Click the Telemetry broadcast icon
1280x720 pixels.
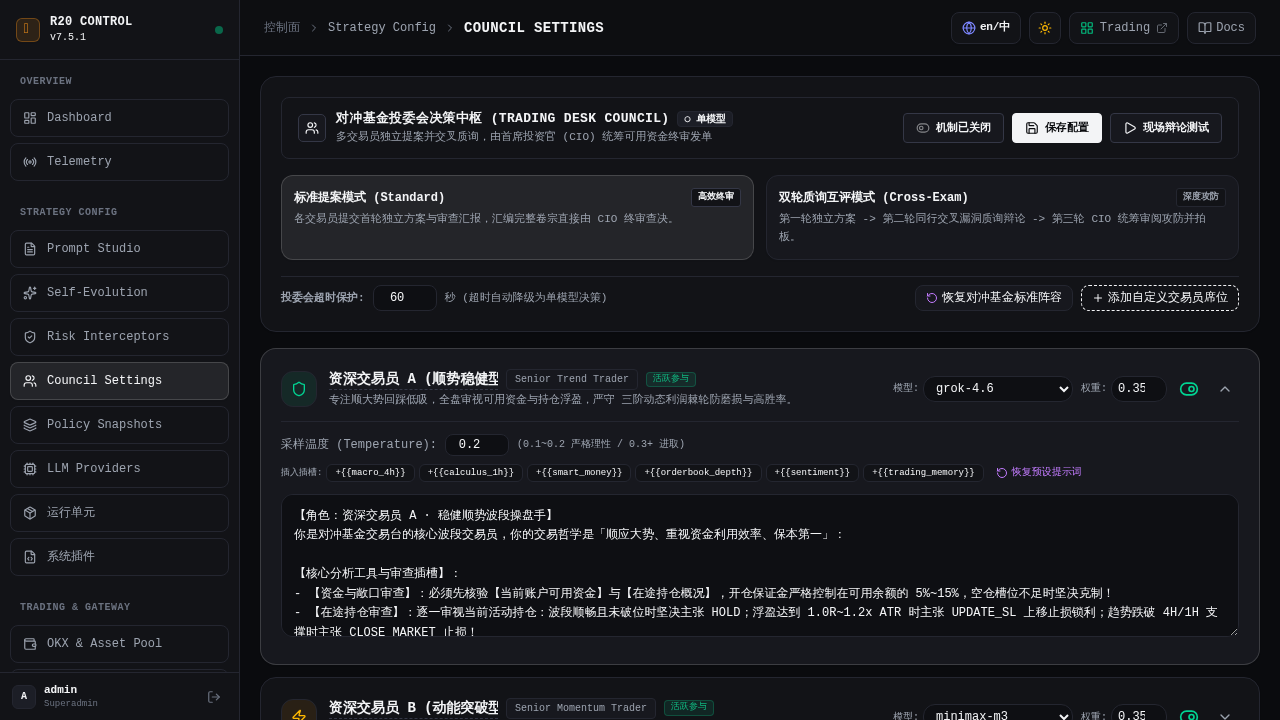[x=30, y=162]
